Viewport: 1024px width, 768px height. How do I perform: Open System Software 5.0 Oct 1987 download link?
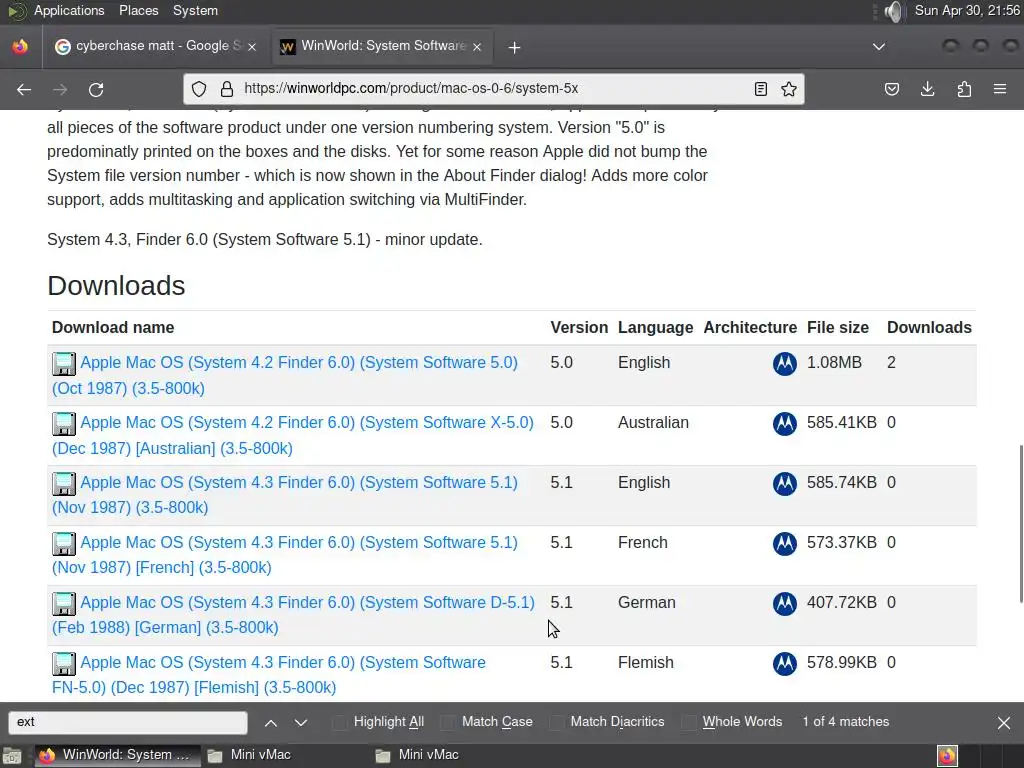285,376
